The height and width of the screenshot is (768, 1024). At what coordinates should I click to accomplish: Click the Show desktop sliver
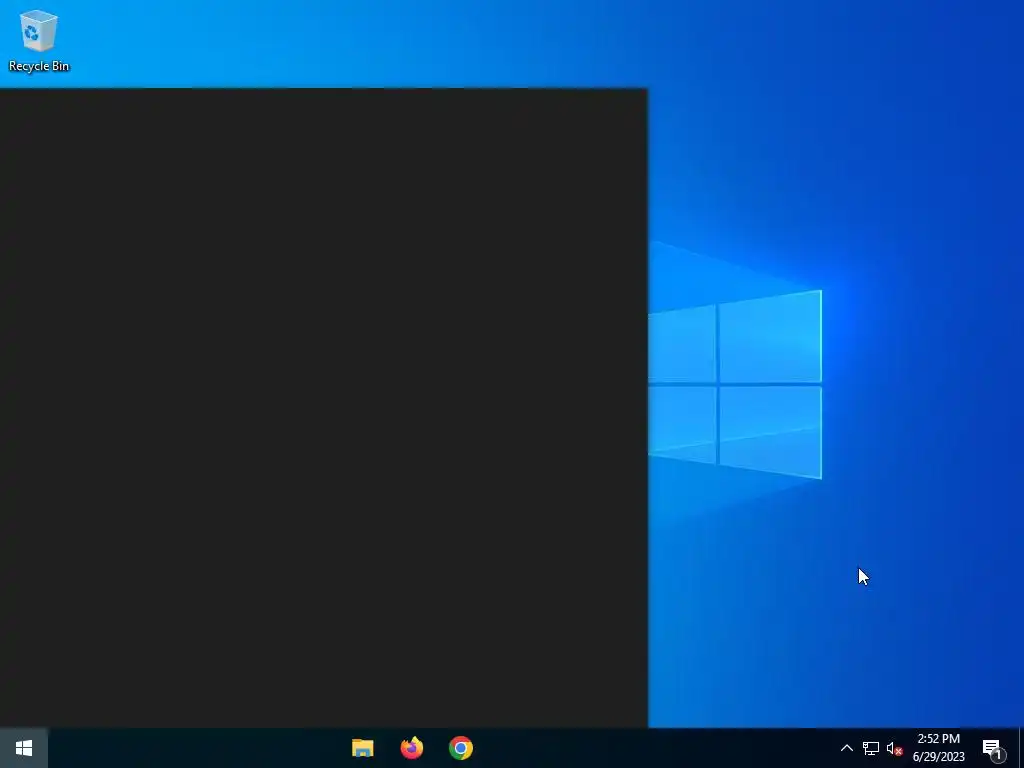(1021, 748)
